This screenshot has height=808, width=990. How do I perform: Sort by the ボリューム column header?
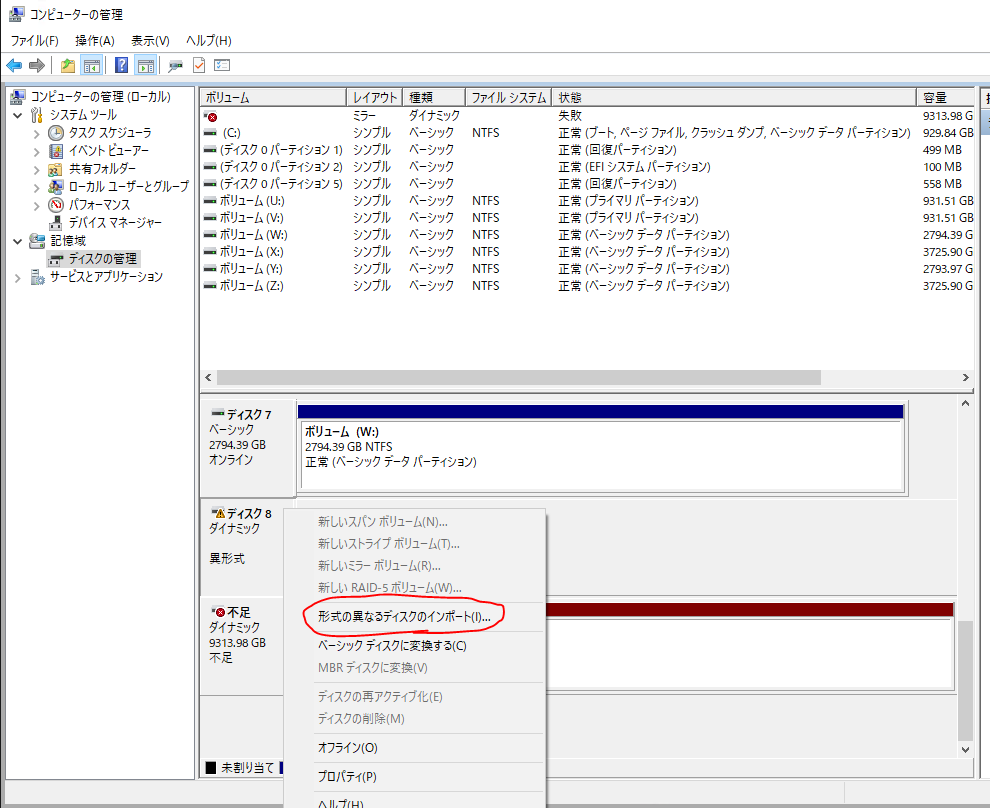click(x=273, y=97)
